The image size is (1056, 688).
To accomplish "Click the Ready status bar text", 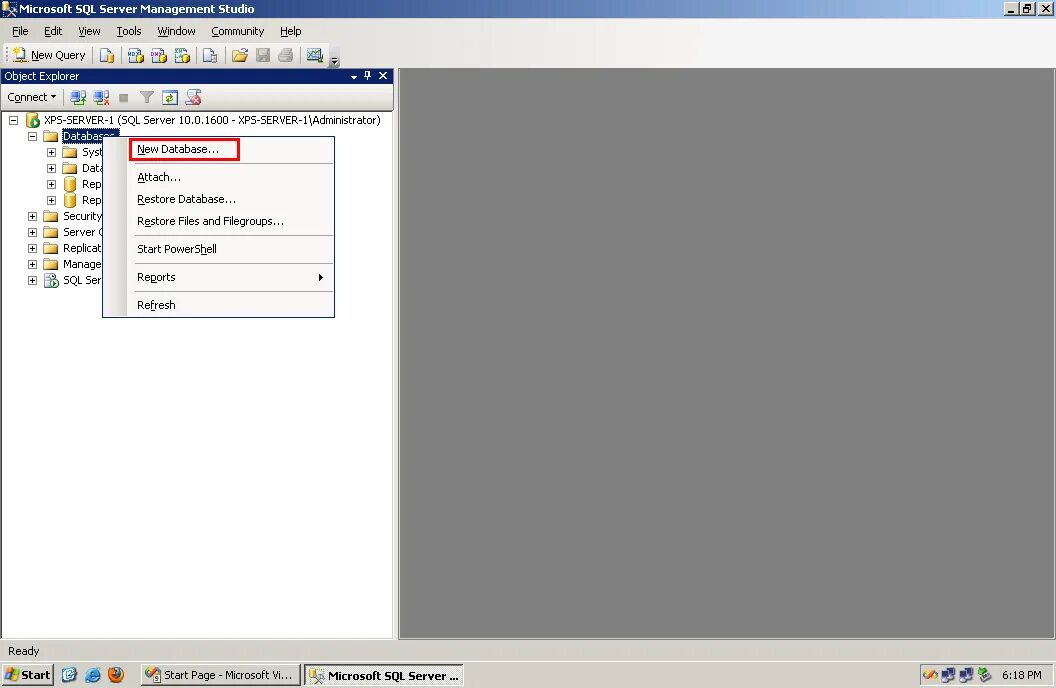I will pyautogui.click(x=24, y=652).
